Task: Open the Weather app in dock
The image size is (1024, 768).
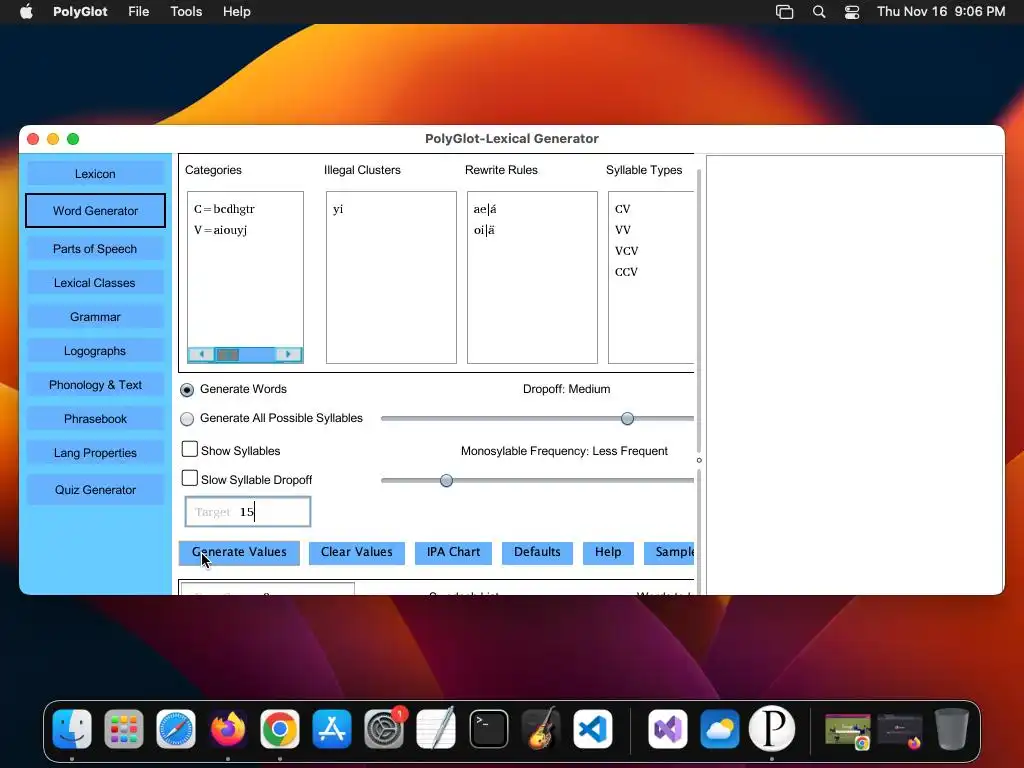Action: (720, 729)
